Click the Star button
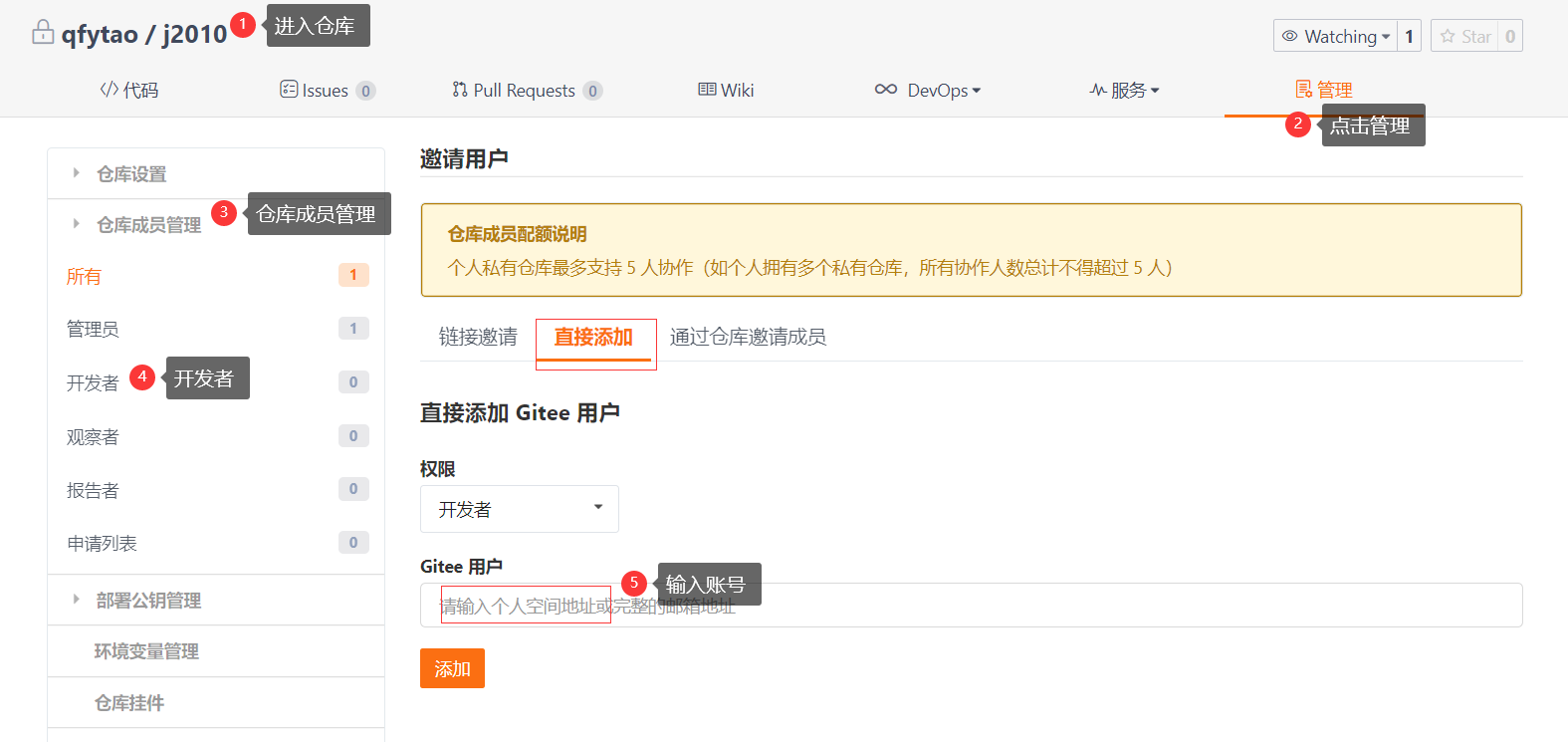 pyautogui.click(x=1464, y=36)
